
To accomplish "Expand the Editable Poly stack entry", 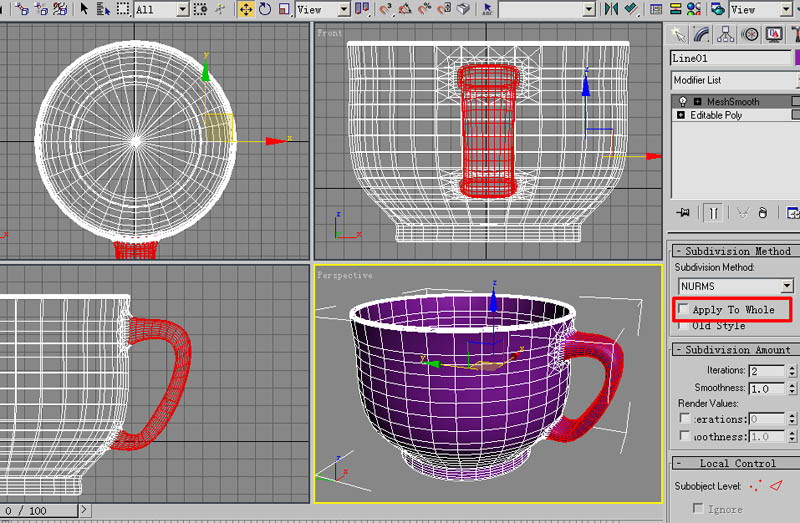I will 682,116.
